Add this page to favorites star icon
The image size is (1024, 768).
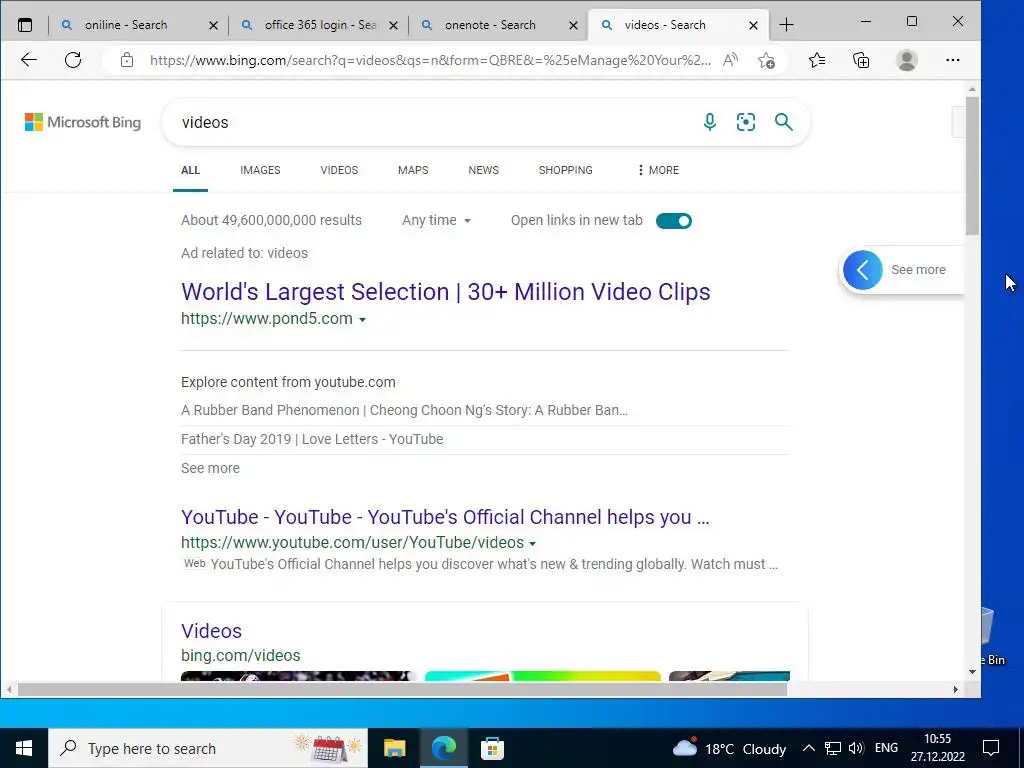click(x=767, y=61)
